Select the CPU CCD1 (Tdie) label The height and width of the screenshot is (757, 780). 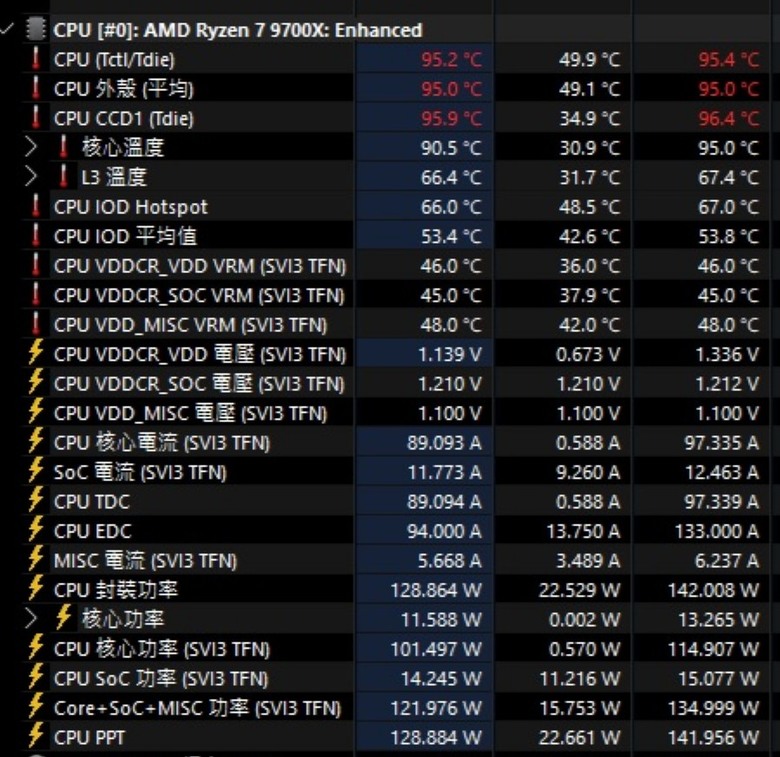point(123,118)
